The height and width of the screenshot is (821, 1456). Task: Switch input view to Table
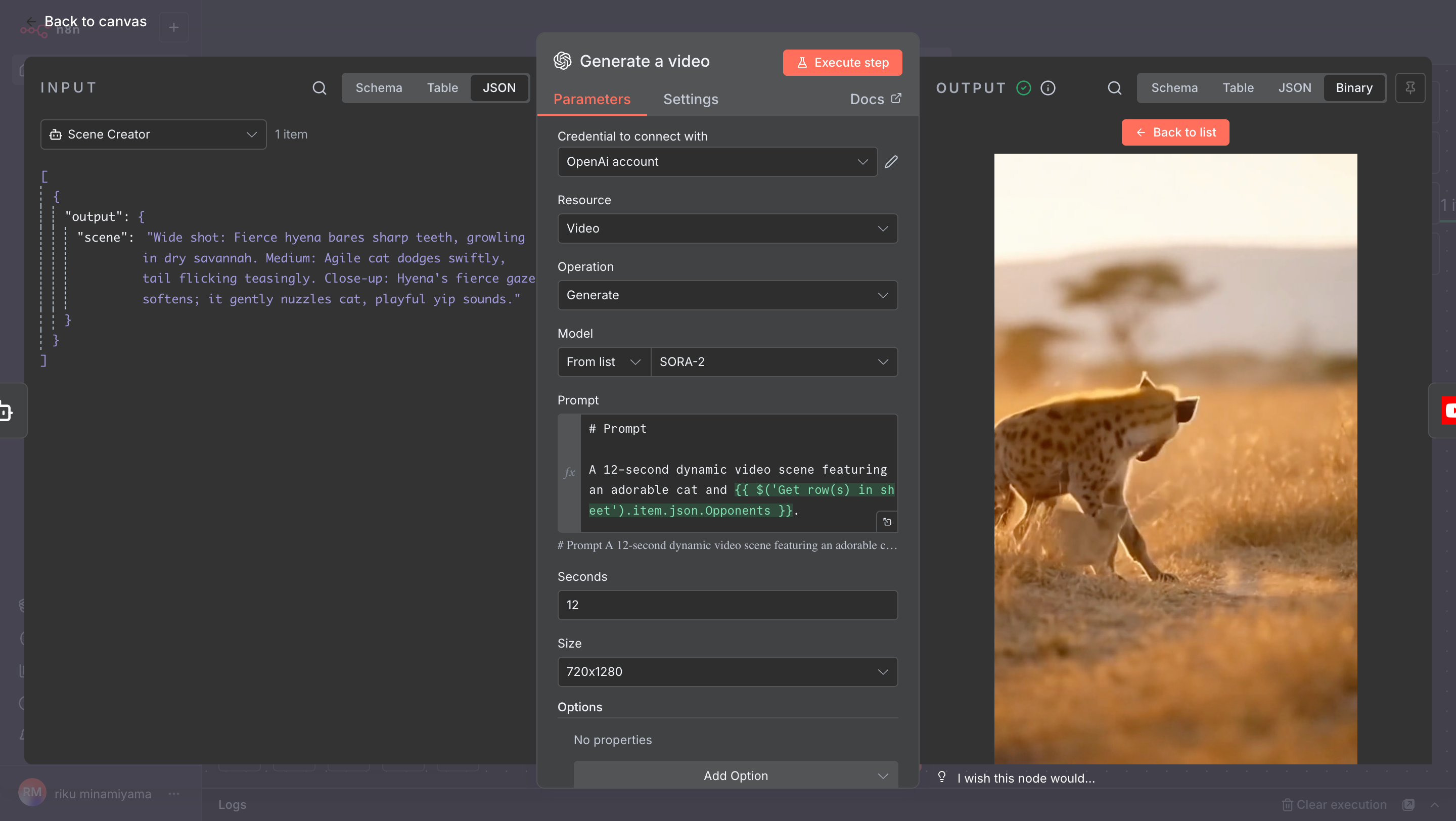coord(442,87)
